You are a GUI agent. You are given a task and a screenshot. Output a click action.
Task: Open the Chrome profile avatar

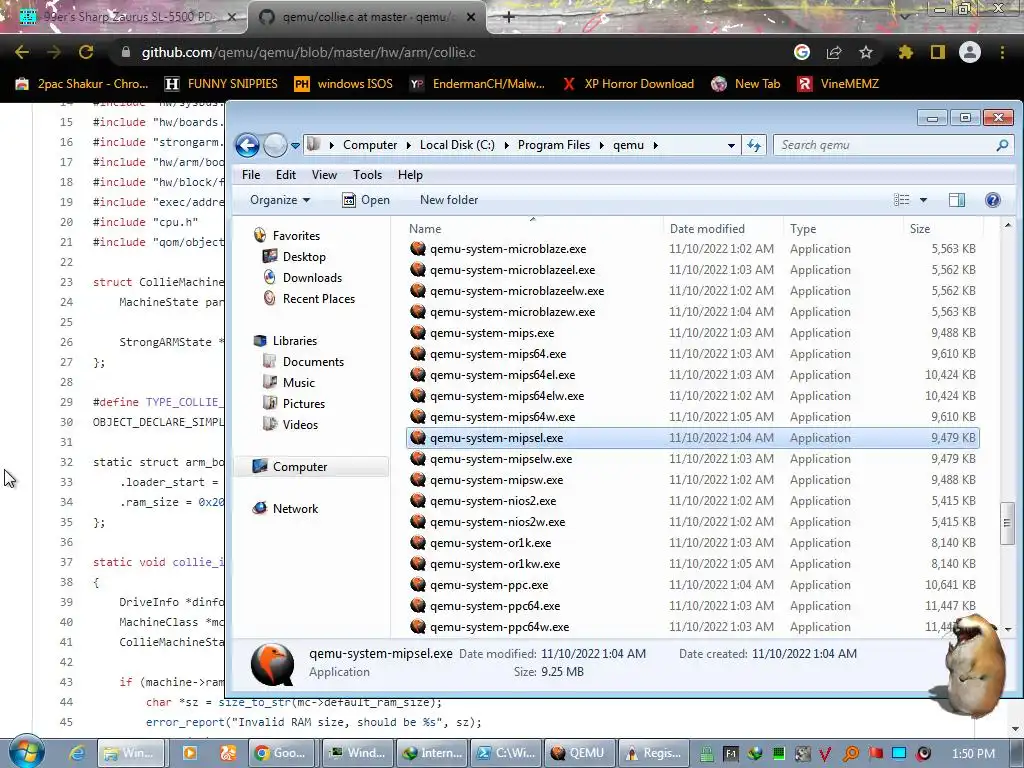tap(970, 52)
